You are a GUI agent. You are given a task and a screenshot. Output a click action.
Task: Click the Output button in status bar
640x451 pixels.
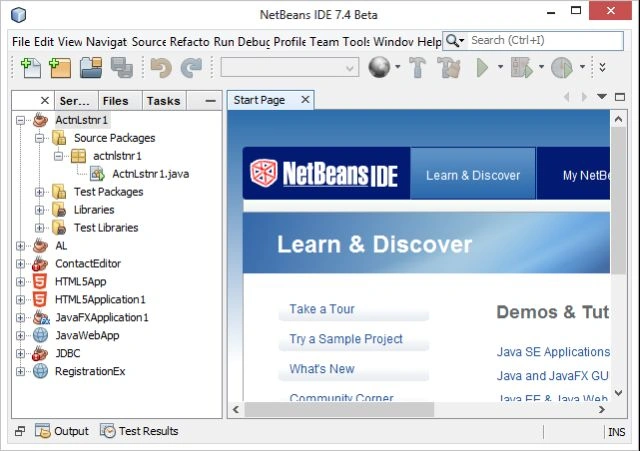62,431
